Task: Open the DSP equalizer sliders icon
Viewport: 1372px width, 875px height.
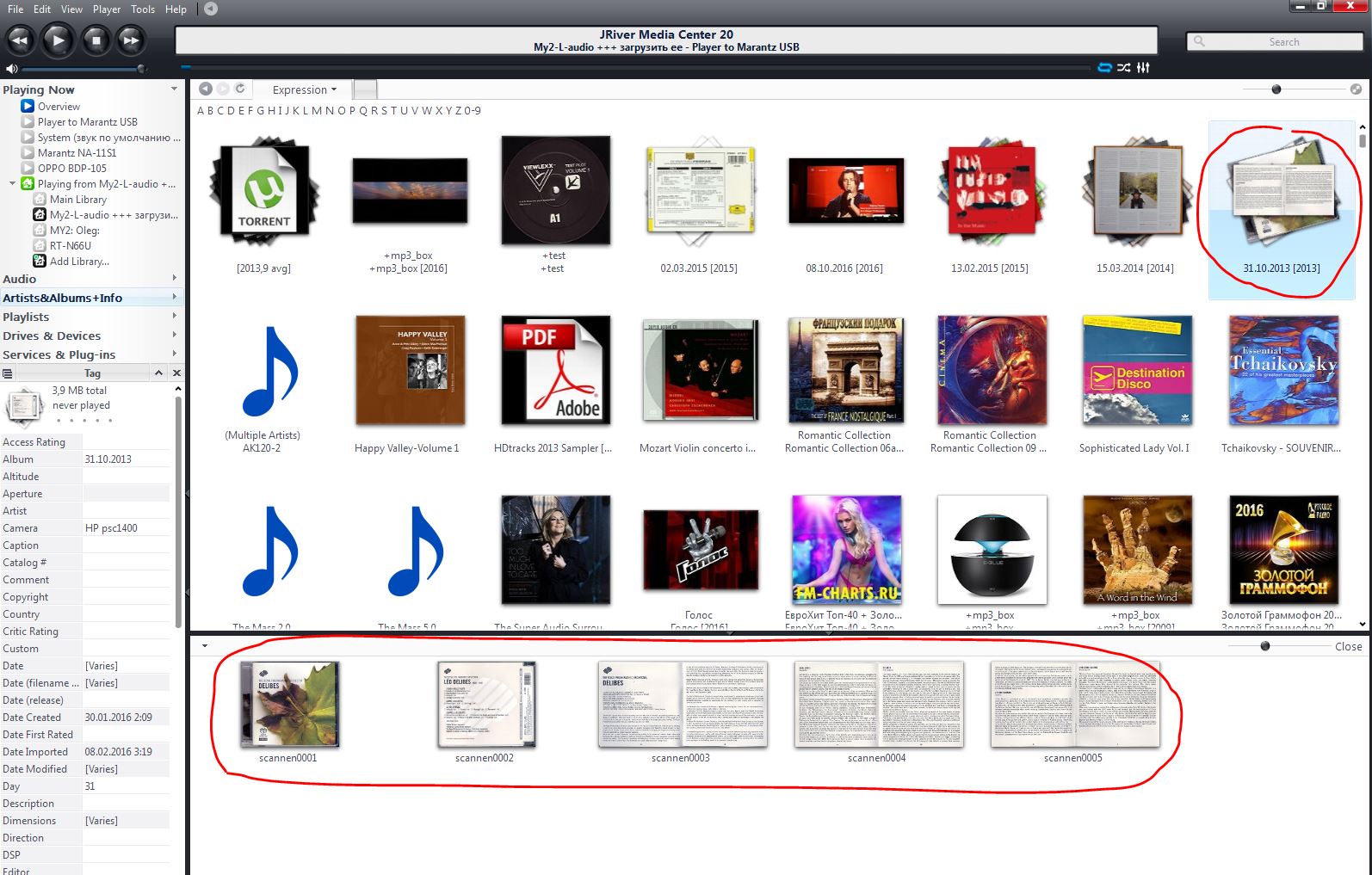Action: pos(1143,67)
